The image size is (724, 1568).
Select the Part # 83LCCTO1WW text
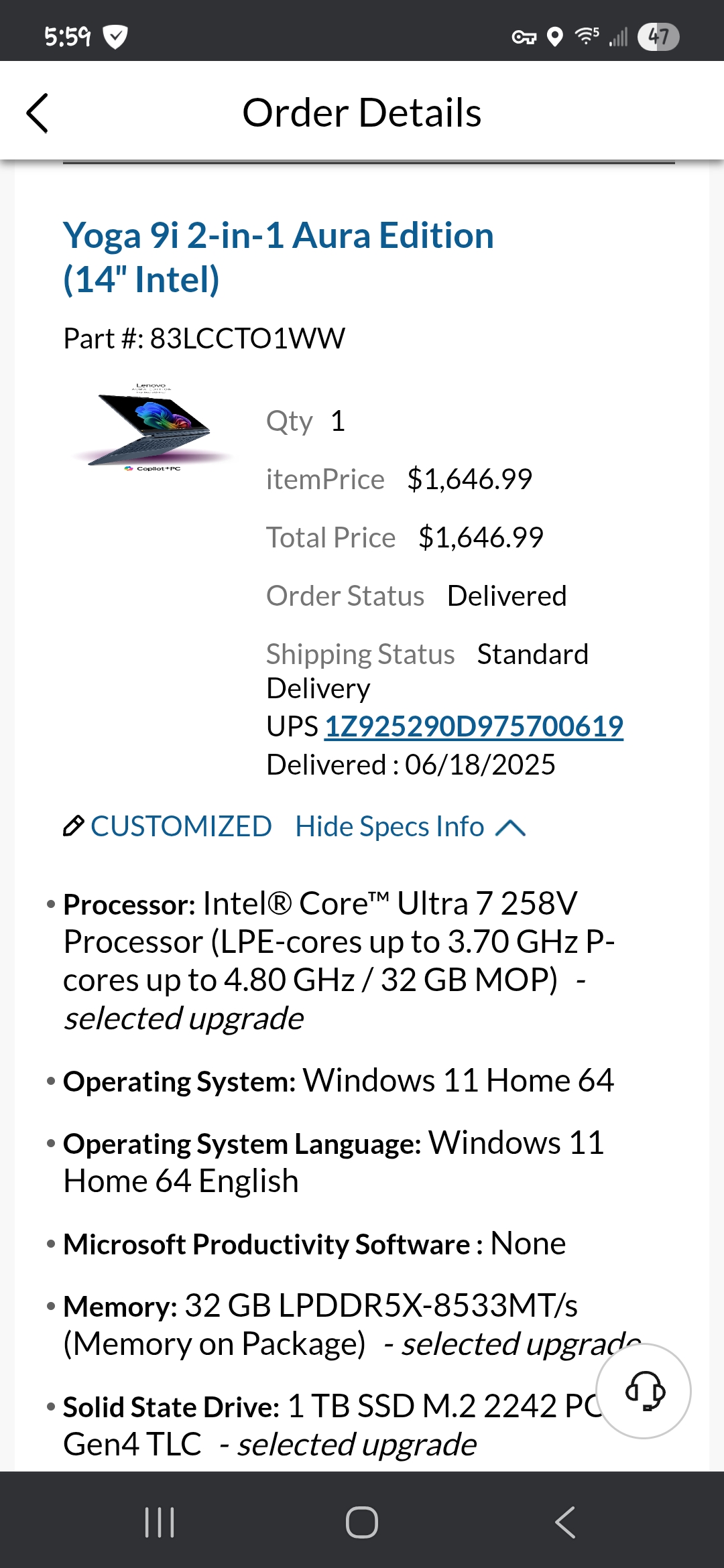204,338
